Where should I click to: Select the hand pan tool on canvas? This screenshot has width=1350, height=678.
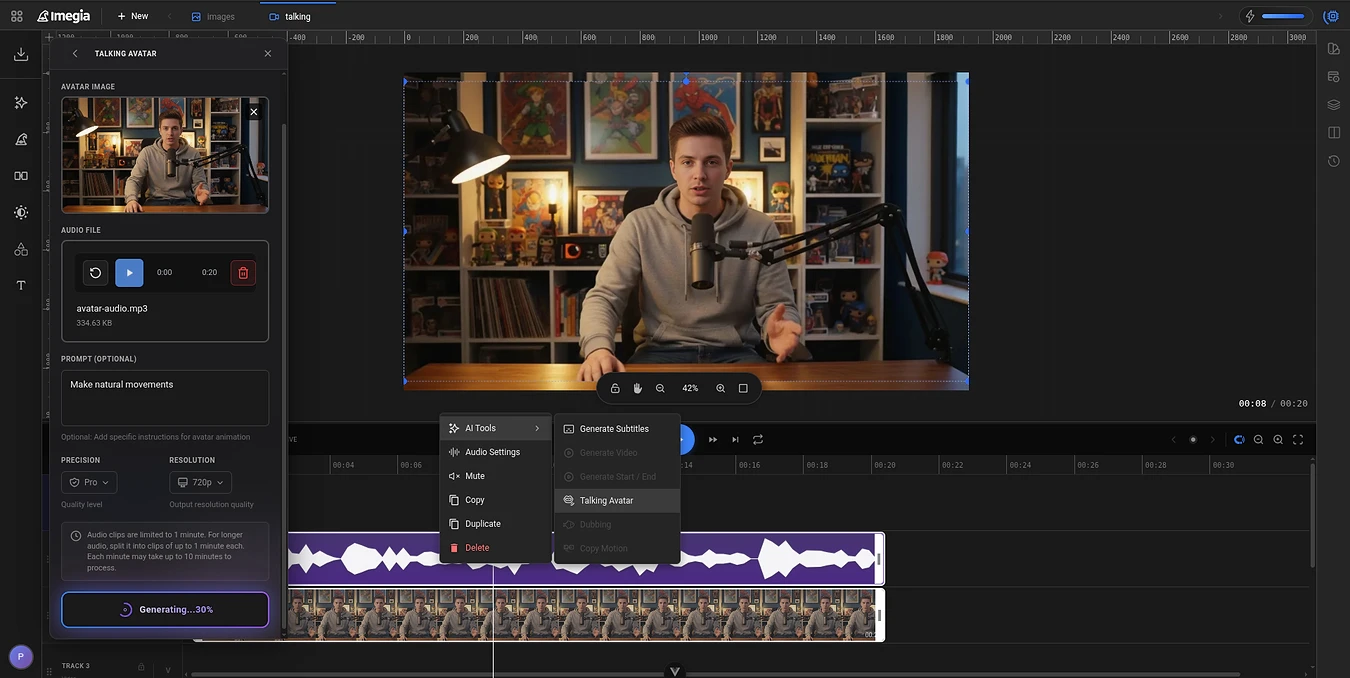[637, 388]
